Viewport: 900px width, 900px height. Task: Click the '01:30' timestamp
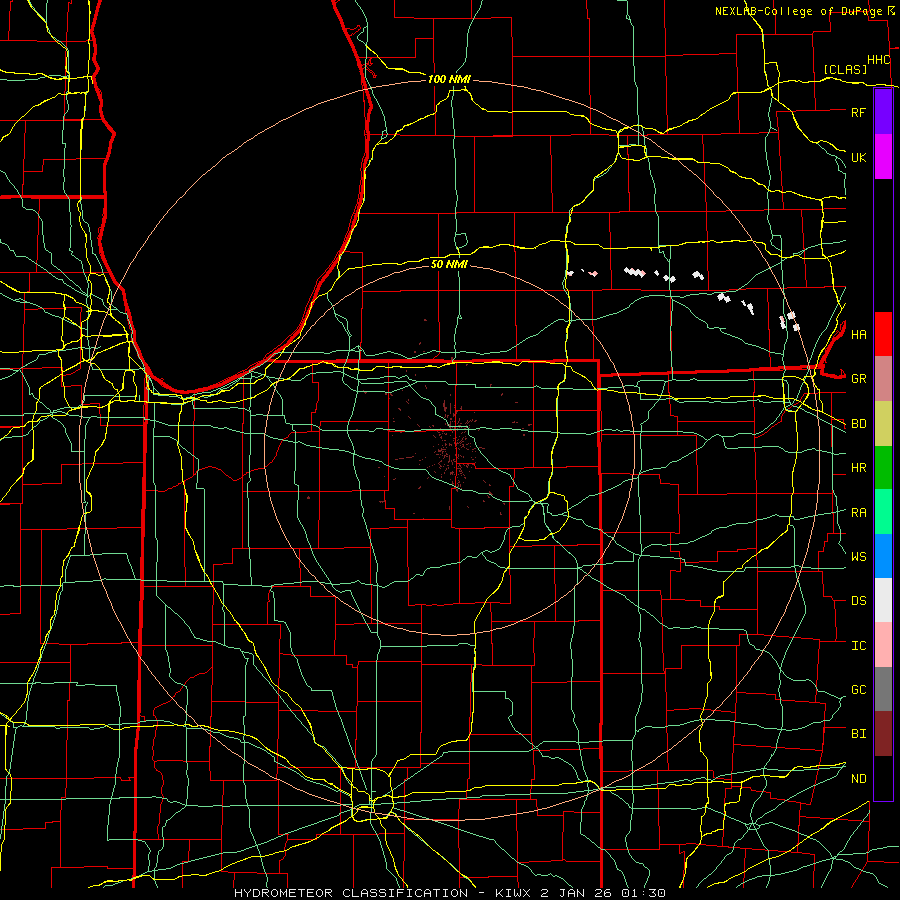[x=643, y=893]
